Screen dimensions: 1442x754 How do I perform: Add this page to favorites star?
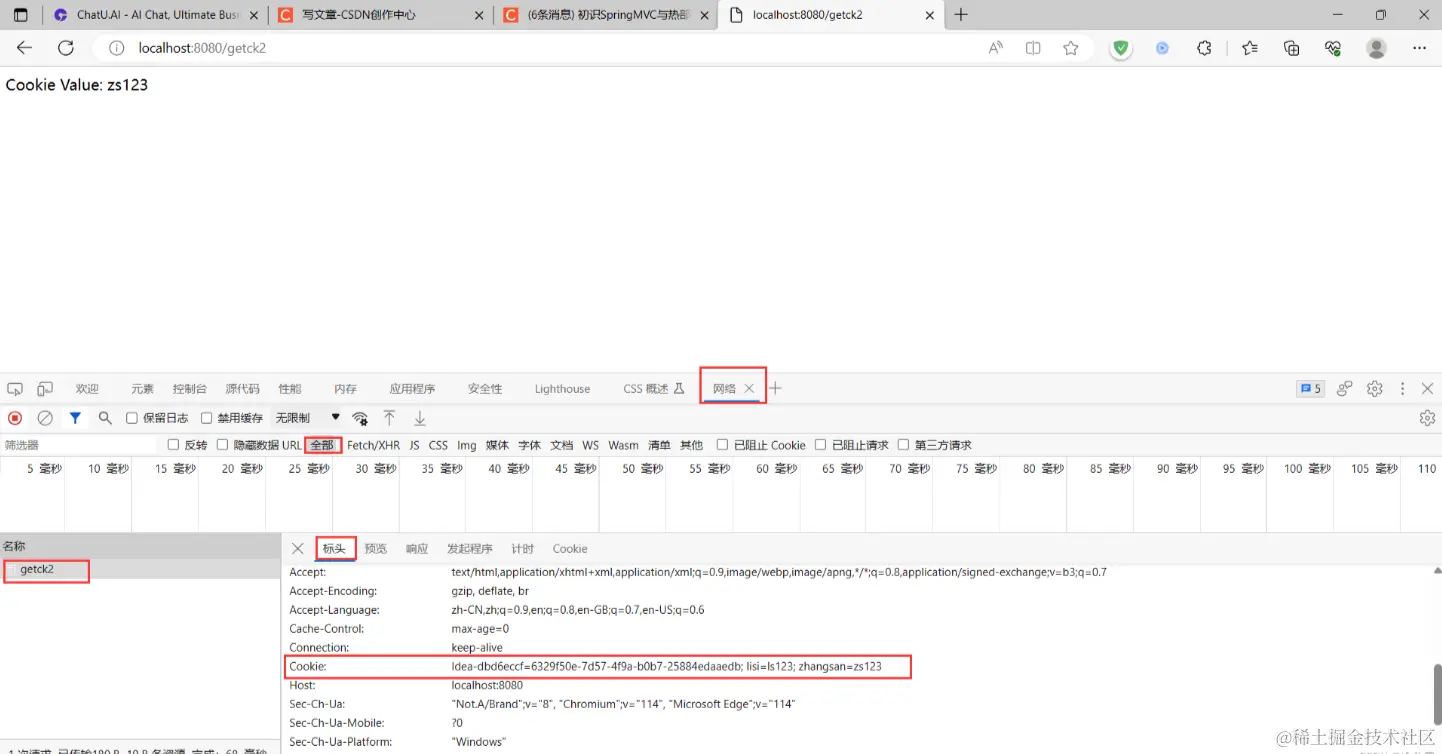click(1071, 48)
